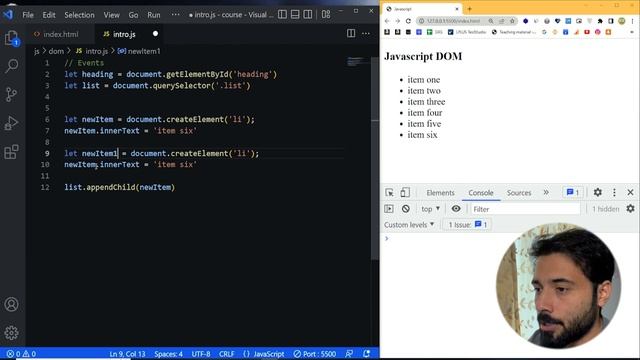Toggle the bottom panel layout icon
This screenshot has width=640, height=360.
[295, 15]
